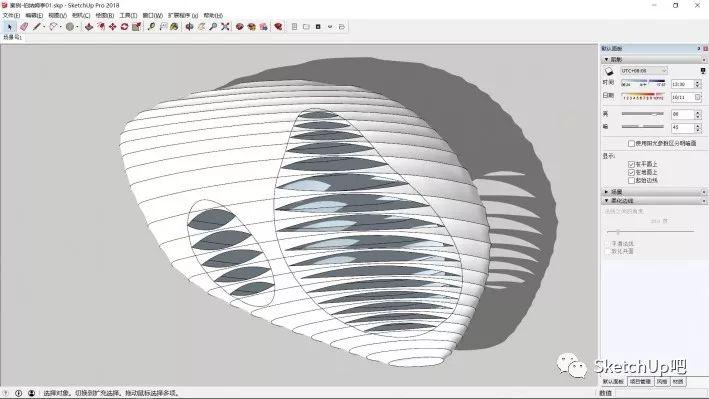This screenshot has width=709, height=399.
Task: Enable use sun for shading checkbox
Action: 631,143
